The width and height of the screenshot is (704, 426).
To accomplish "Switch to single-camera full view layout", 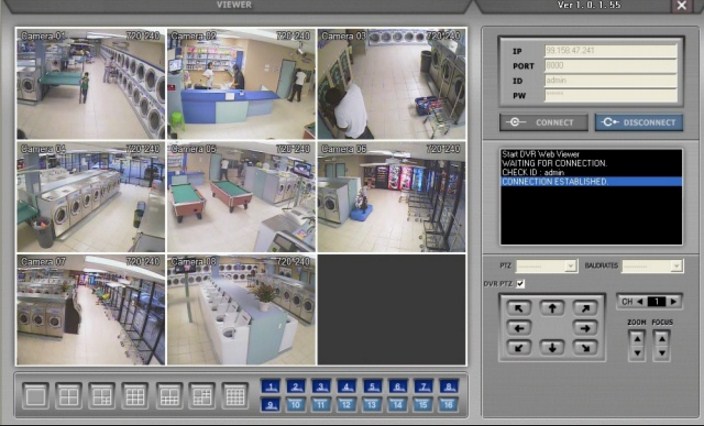I will 35,395.
